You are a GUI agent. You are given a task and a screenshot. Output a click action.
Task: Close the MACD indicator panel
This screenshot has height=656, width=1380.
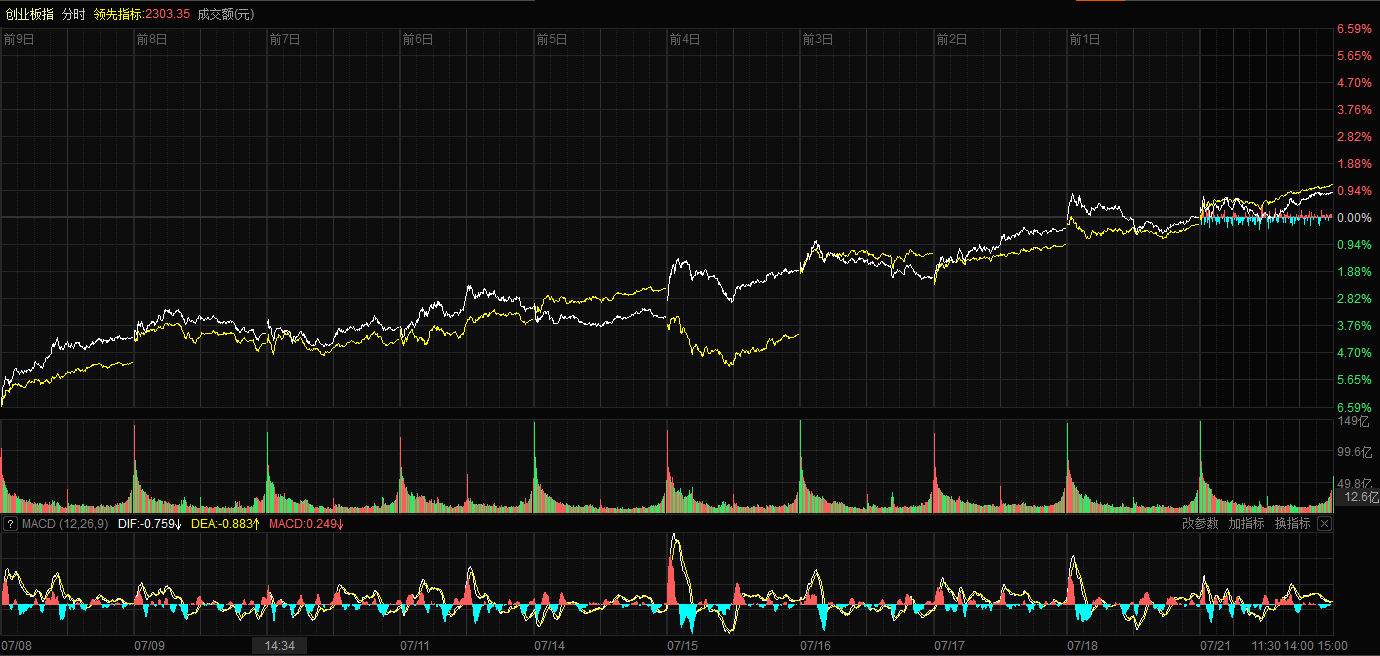click(x=1324, y=524)
